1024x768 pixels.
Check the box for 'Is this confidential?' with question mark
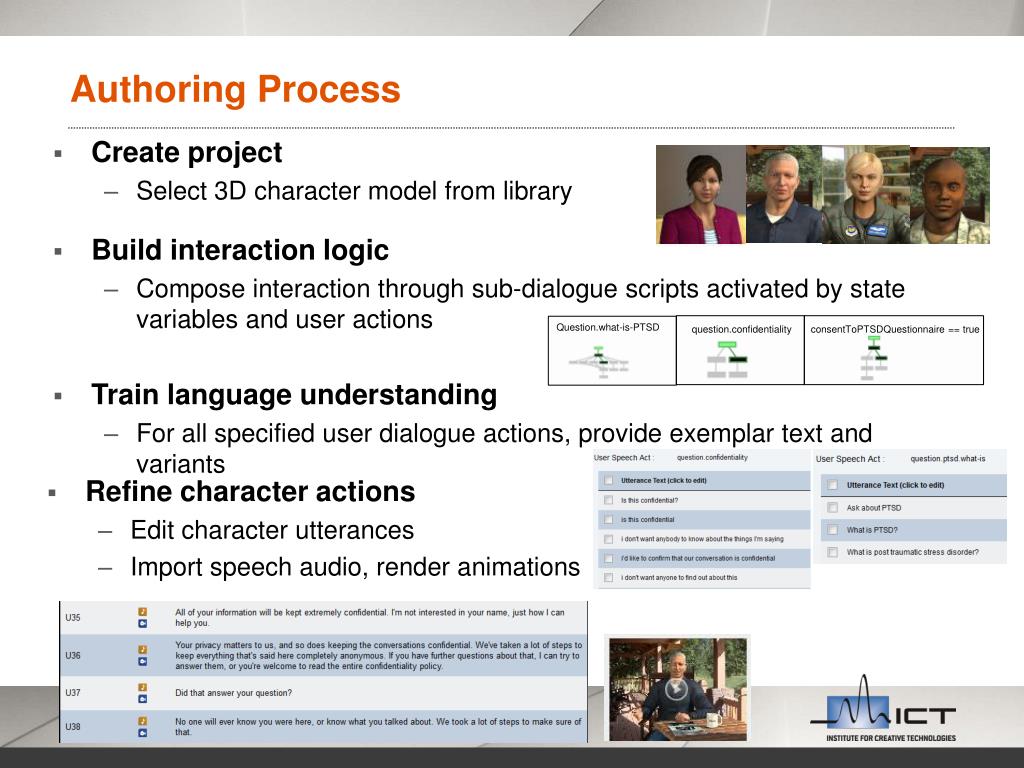pyautogui.click(x=609, y=500)
